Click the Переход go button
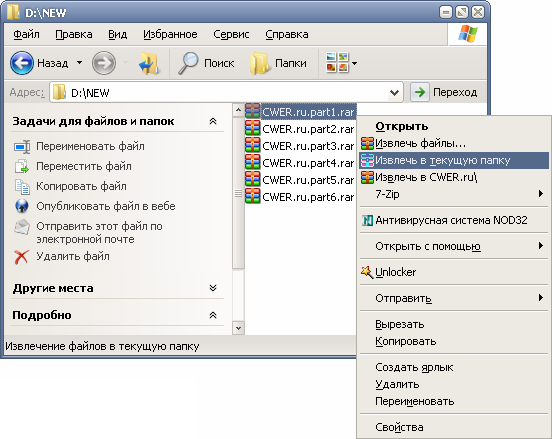 coord(444,93)
